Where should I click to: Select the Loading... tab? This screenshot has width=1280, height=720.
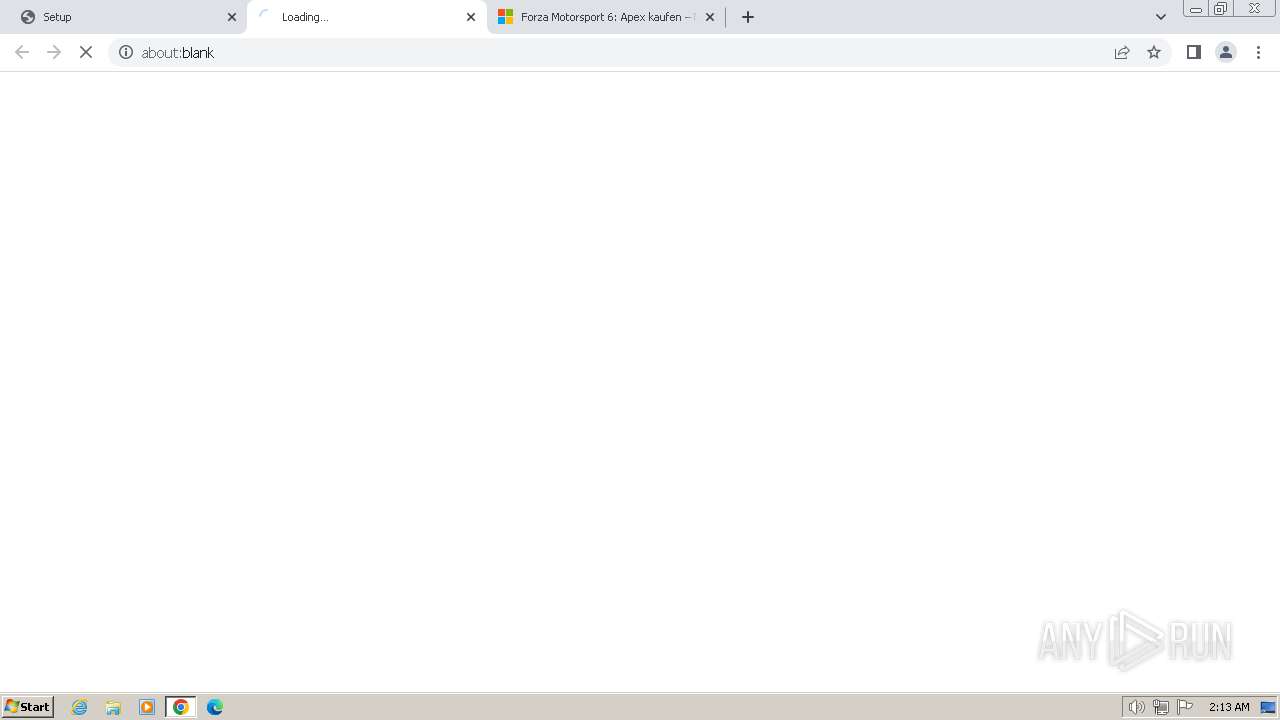[366, 17]
